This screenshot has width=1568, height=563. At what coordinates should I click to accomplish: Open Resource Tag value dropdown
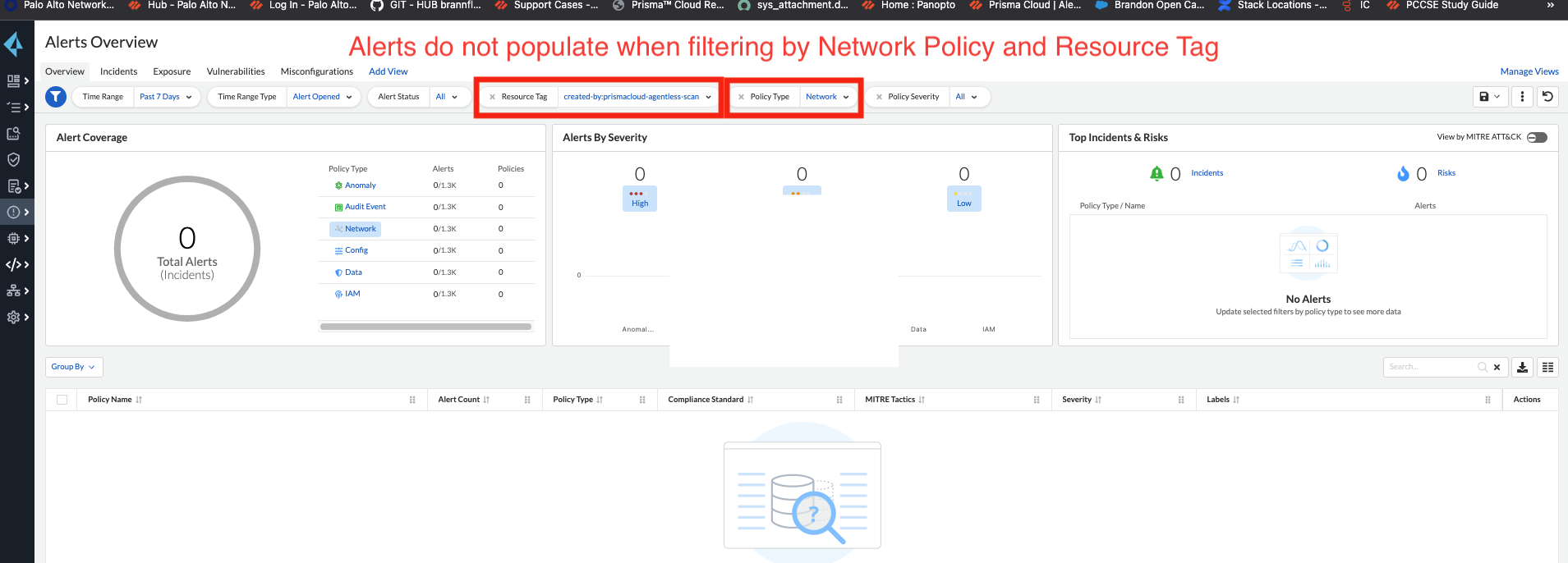point(637,97)
